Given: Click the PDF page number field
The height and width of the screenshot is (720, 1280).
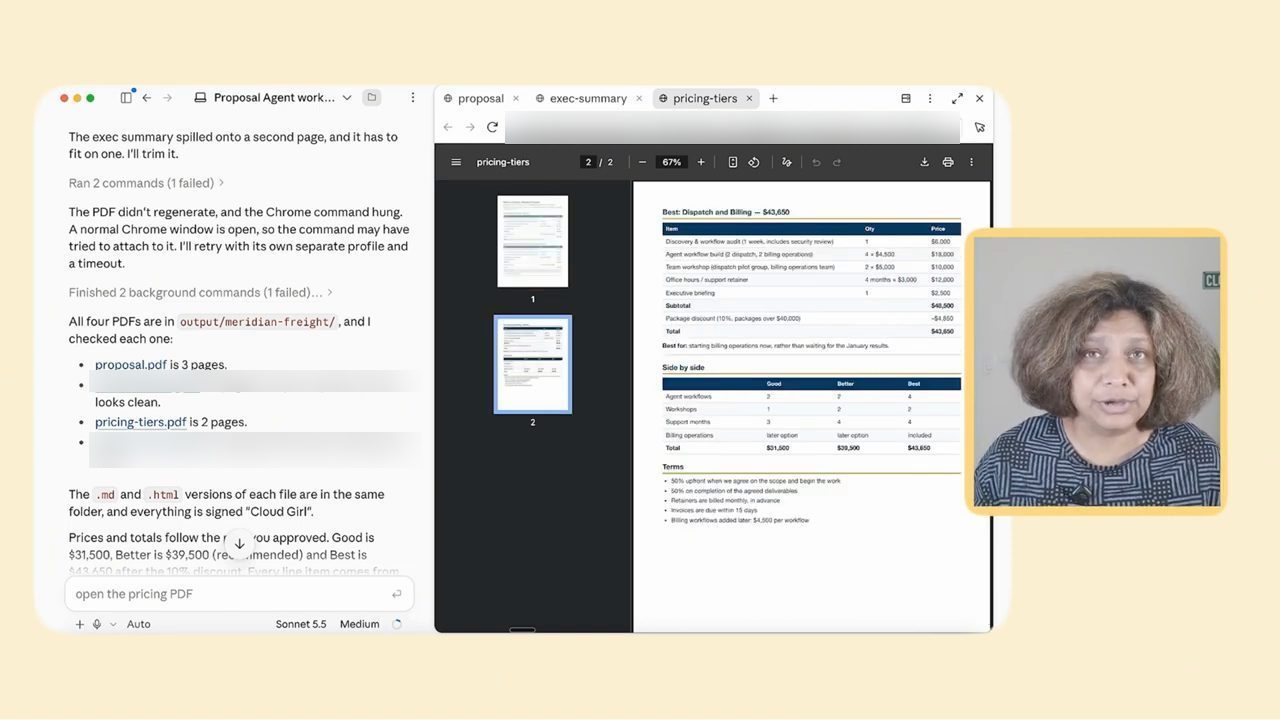Looking at the screenshot, I should coord(588,162).
